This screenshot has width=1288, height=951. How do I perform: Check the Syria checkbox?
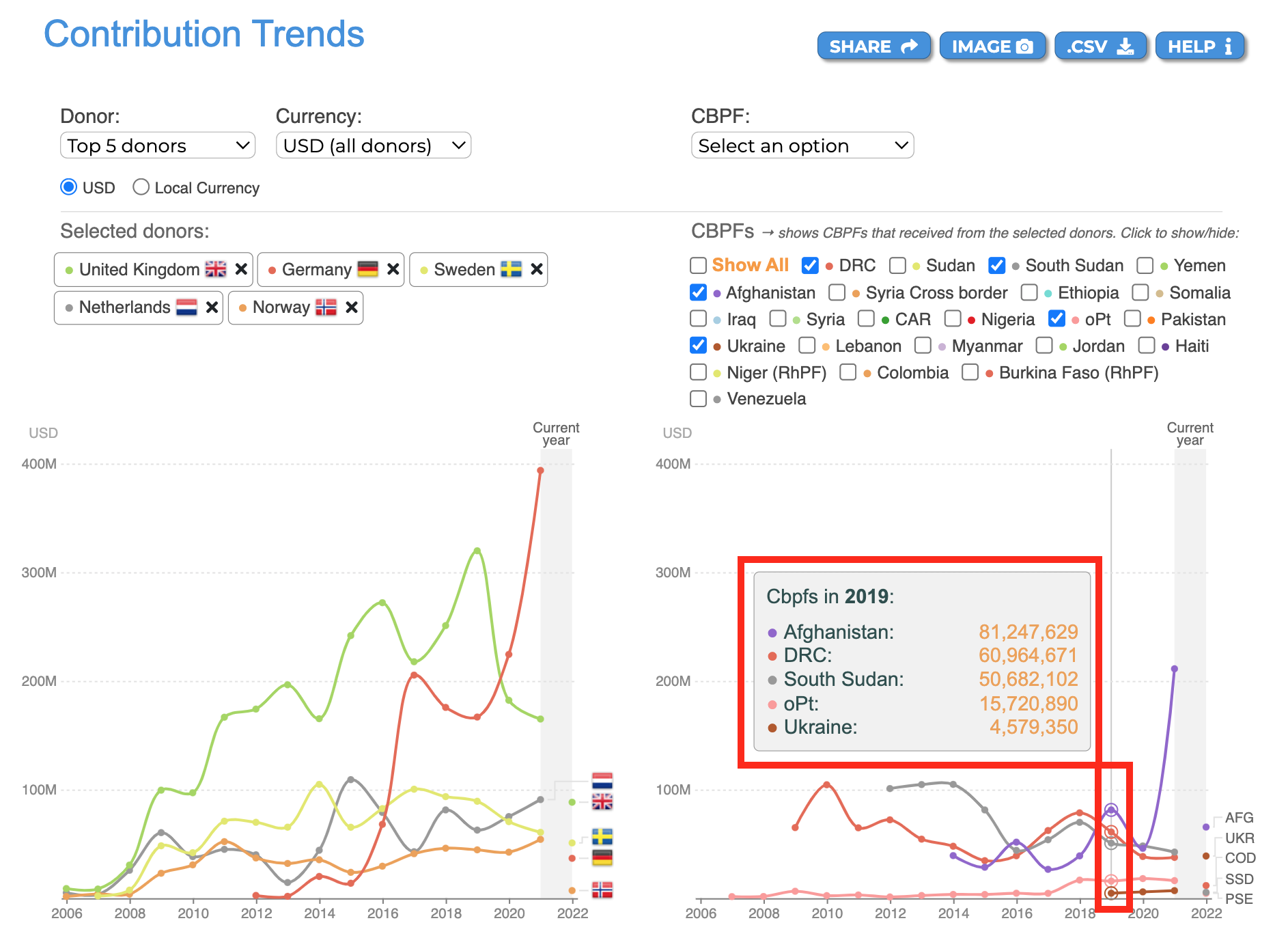point(778,319)
